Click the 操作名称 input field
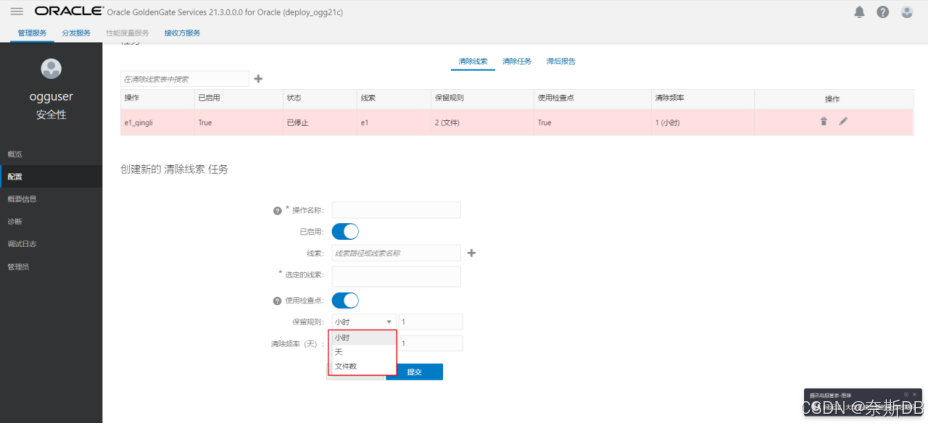The height and width of the screenshot is (424, 928). (x=396, y=210)
